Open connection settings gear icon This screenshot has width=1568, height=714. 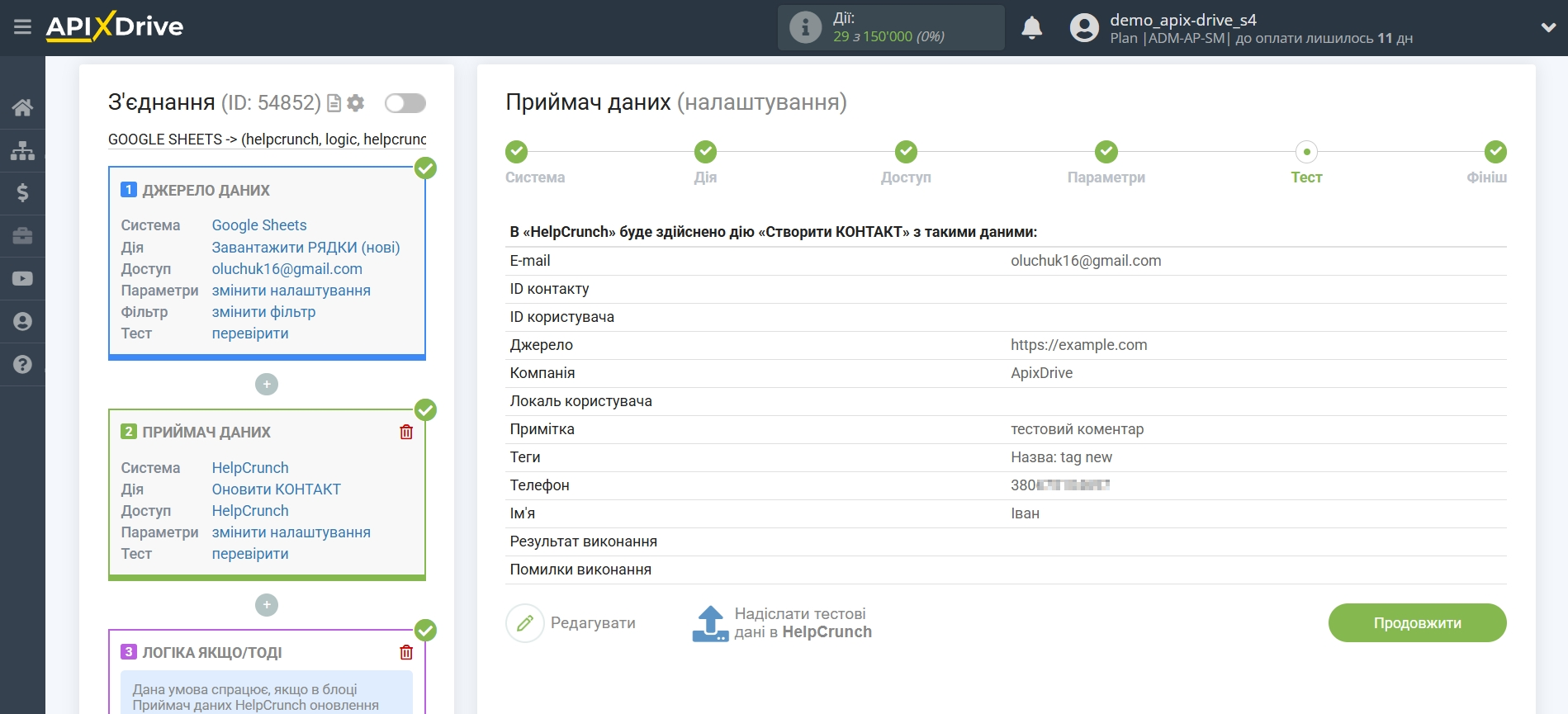(x=356, y=103)
